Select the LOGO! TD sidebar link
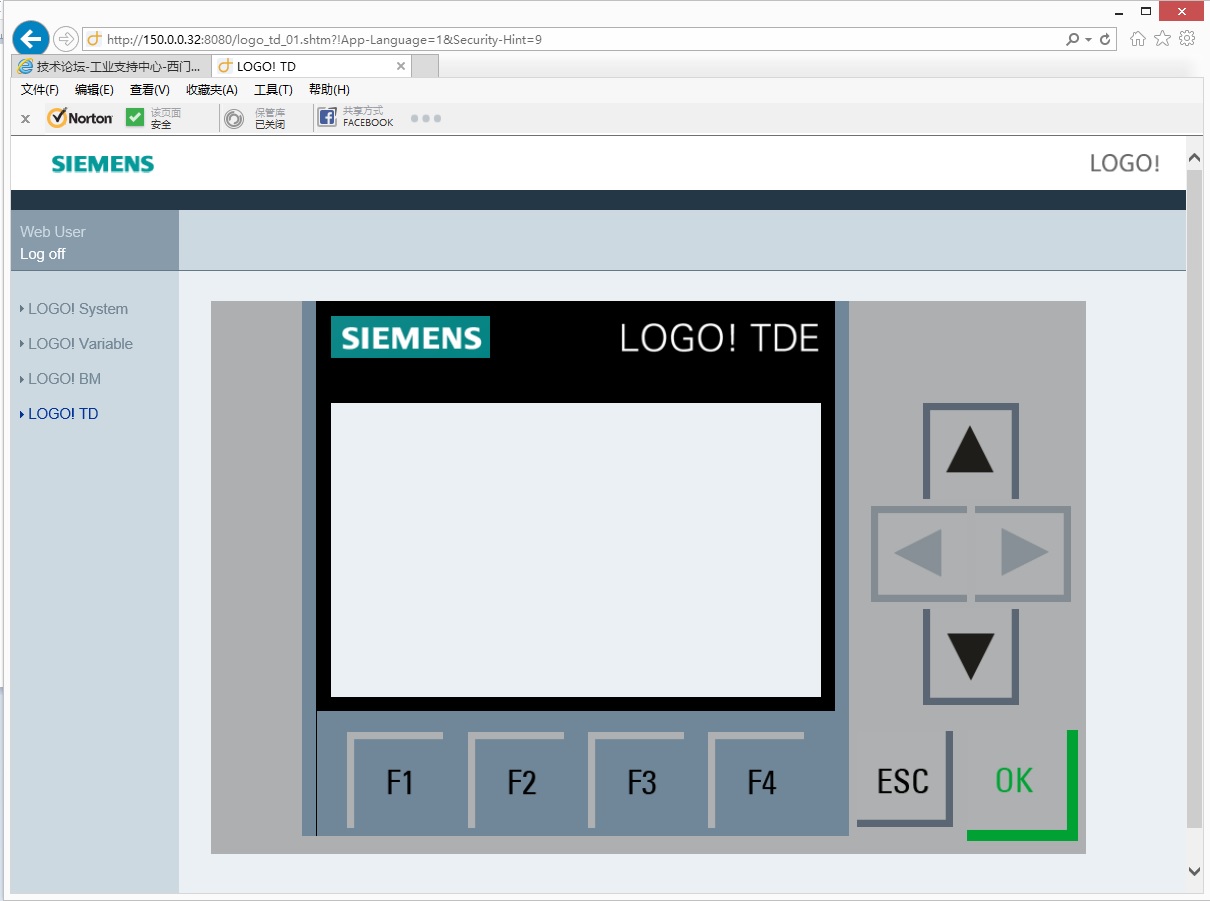 tap(63, 414)
